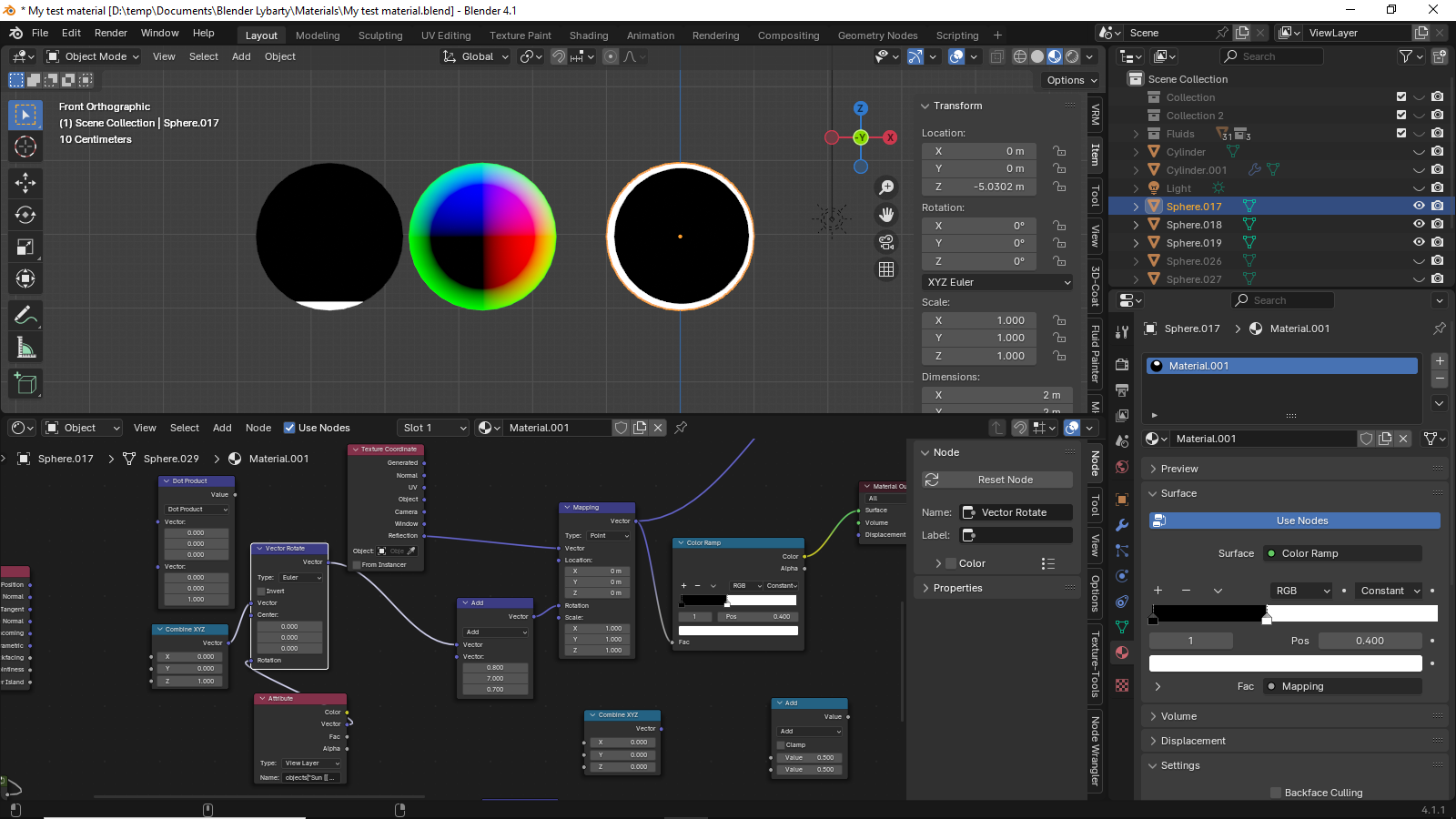Click the pan view hand icon
This screenshot has width=1456, height=819.
click(886, 215)
